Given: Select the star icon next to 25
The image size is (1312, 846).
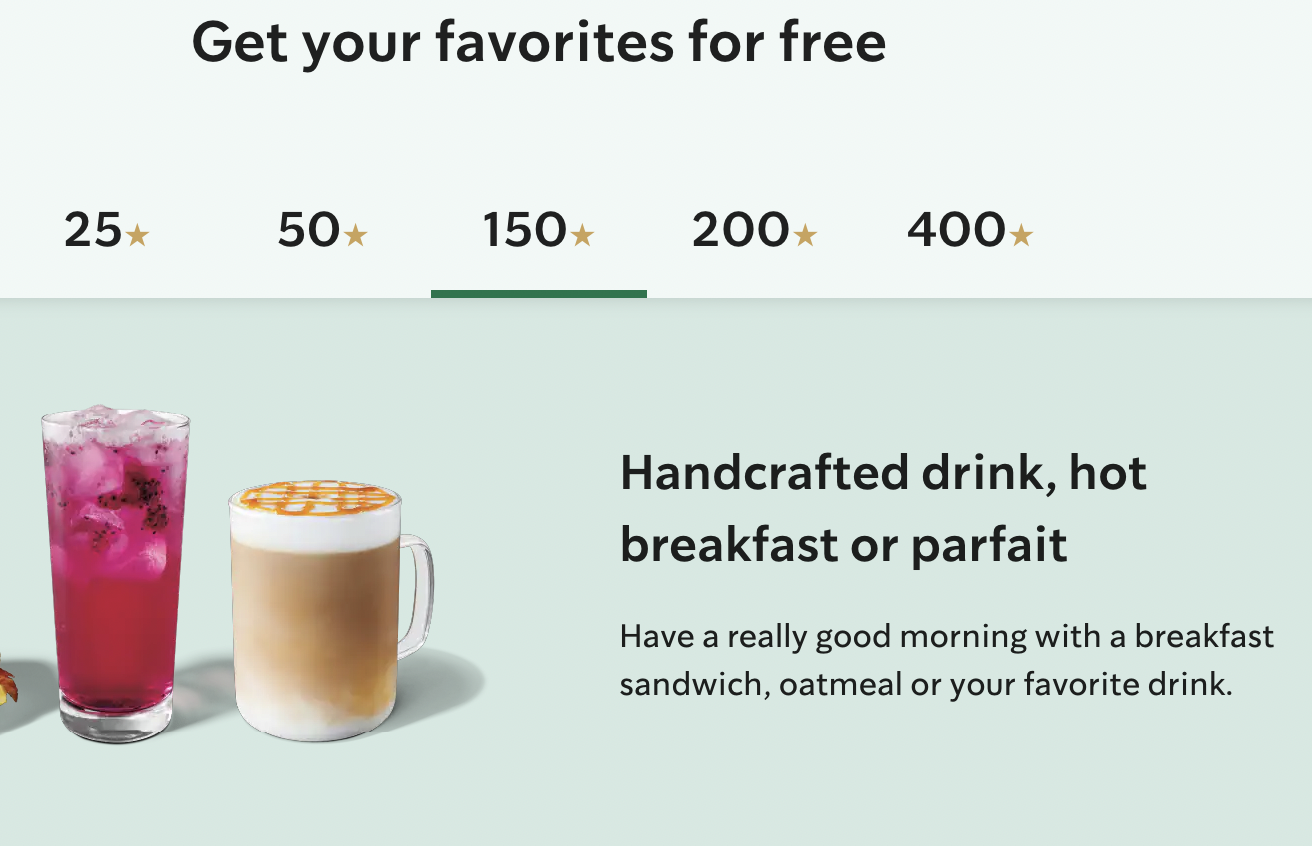Looking at the screenshot, I should (x=138, y=235).
